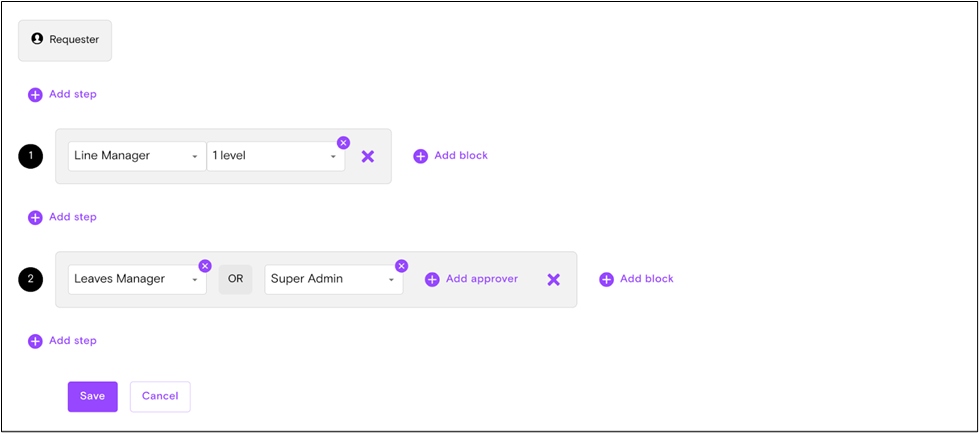979x433 pixels.
Task: Remove the step 2 approver block
Action: [x=553, y=279]
